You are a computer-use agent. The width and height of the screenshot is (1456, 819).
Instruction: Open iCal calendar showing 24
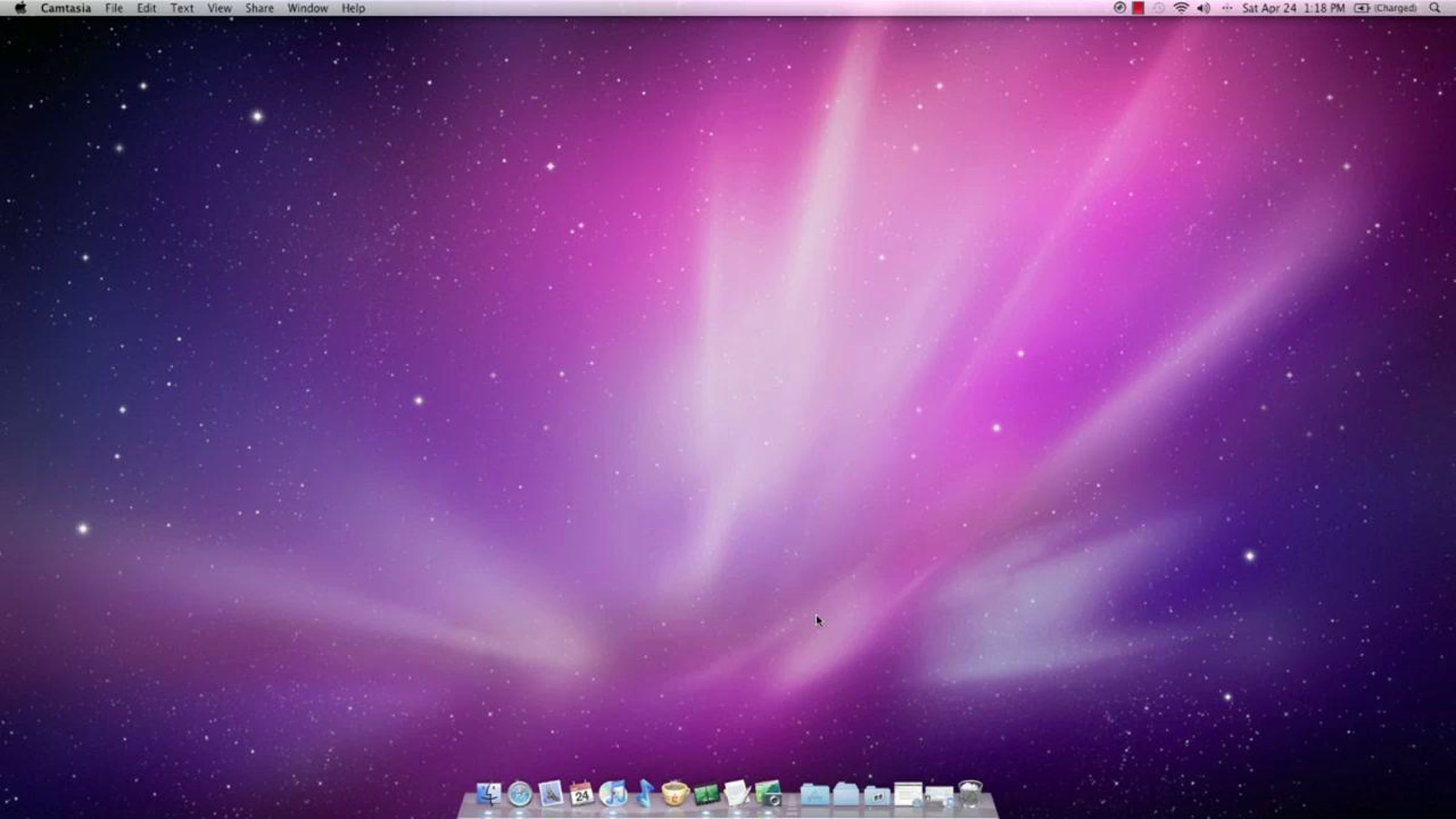[x=582, y=794]
